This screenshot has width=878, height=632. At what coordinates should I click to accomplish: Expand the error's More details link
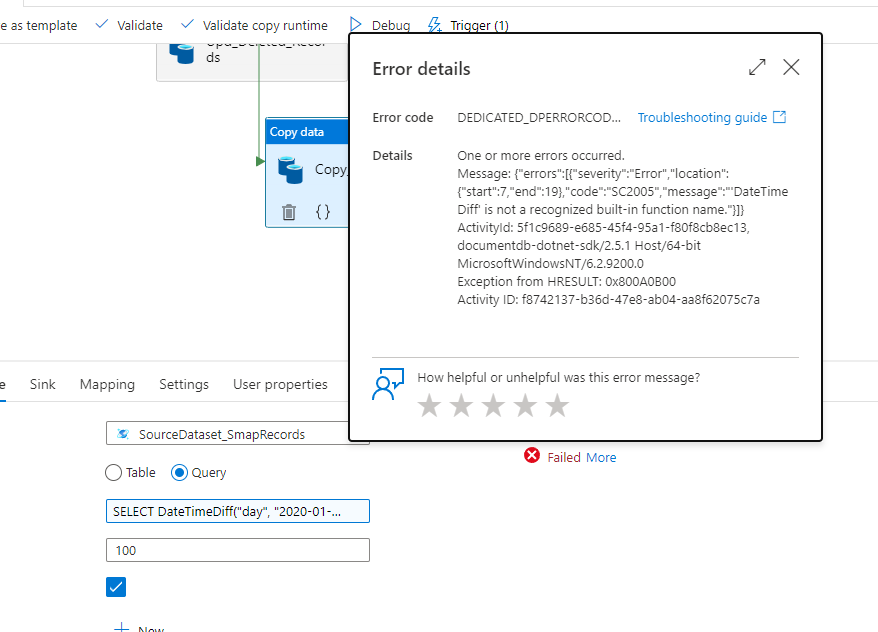[601, 456]
